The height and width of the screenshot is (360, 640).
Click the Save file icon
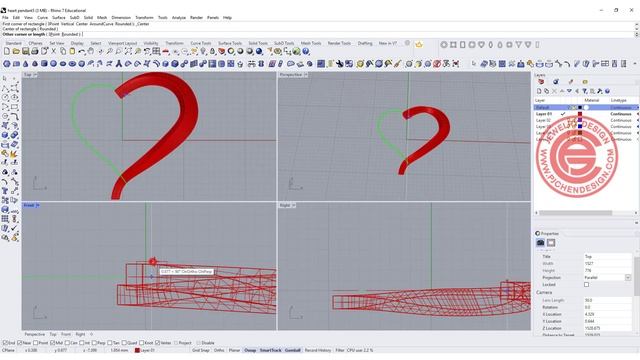[25, 51]
